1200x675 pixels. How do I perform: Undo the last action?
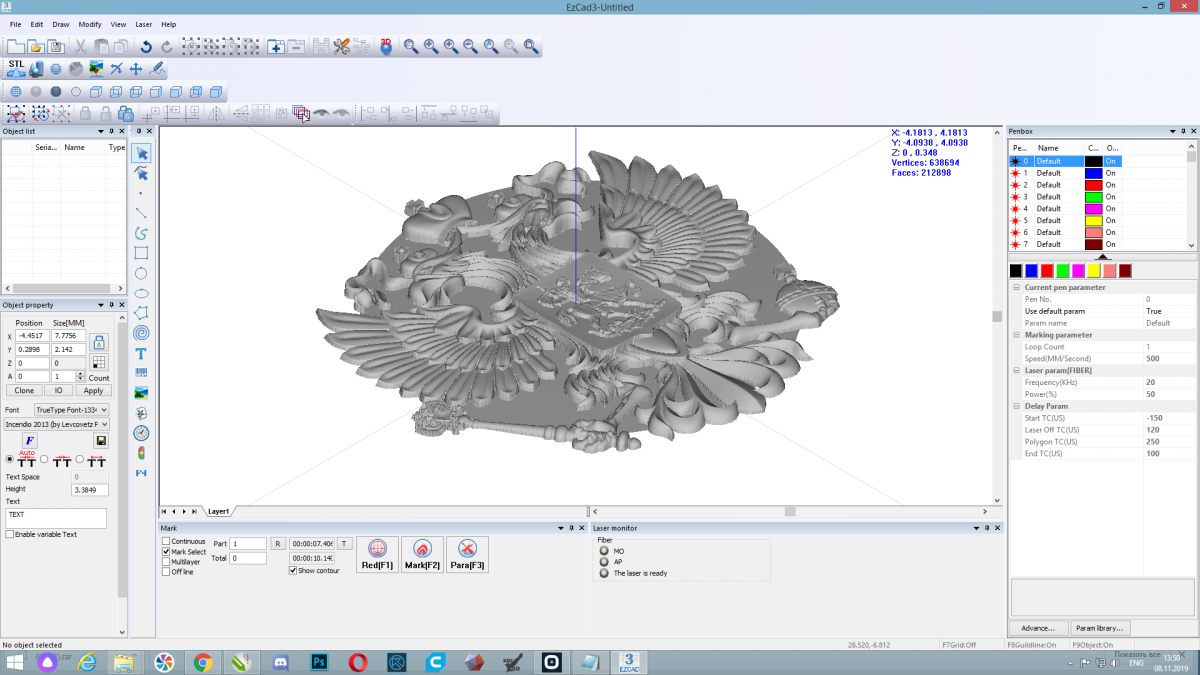146,46
